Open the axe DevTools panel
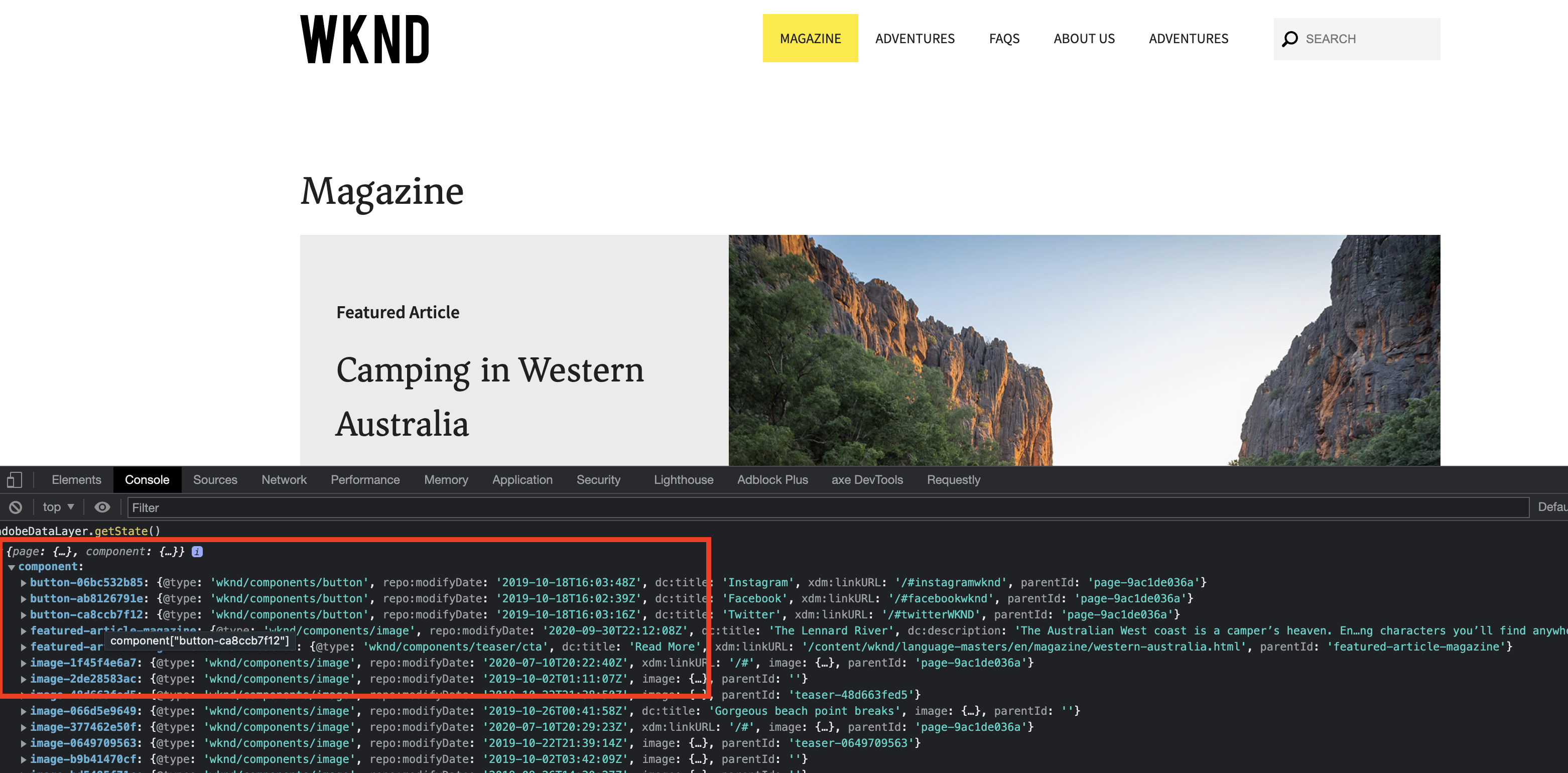1568x773 pixels. click(867, 480)
